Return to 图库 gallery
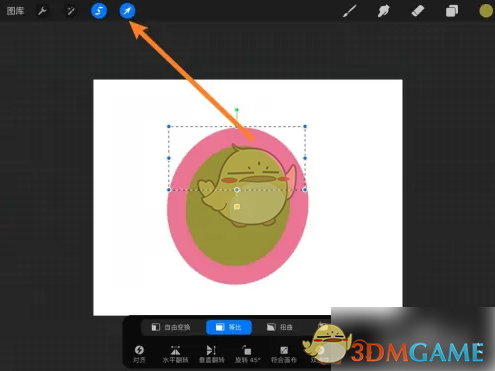This screenshot has height=371, width=495. click(x=15, y=11)
